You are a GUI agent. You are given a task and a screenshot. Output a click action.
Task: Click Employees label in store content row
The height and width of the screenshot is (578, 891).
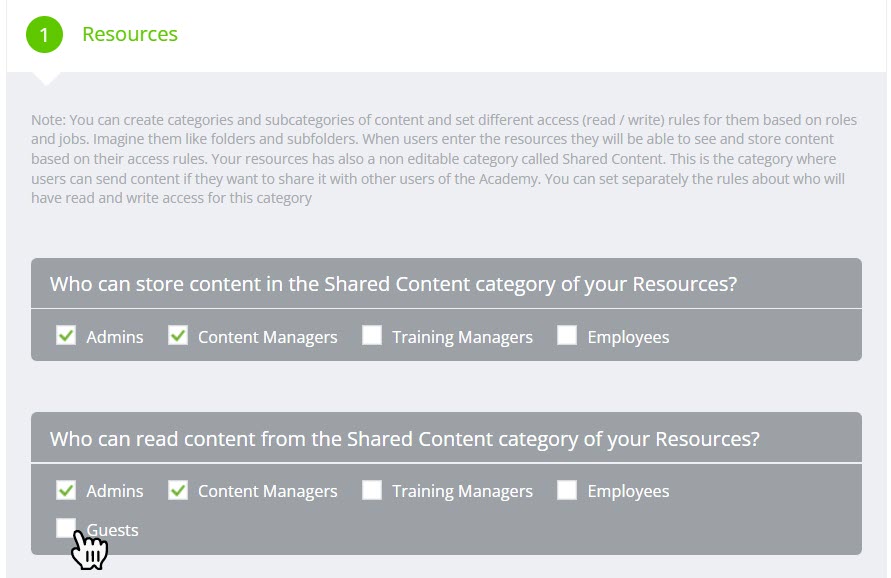tap(628, 337)
